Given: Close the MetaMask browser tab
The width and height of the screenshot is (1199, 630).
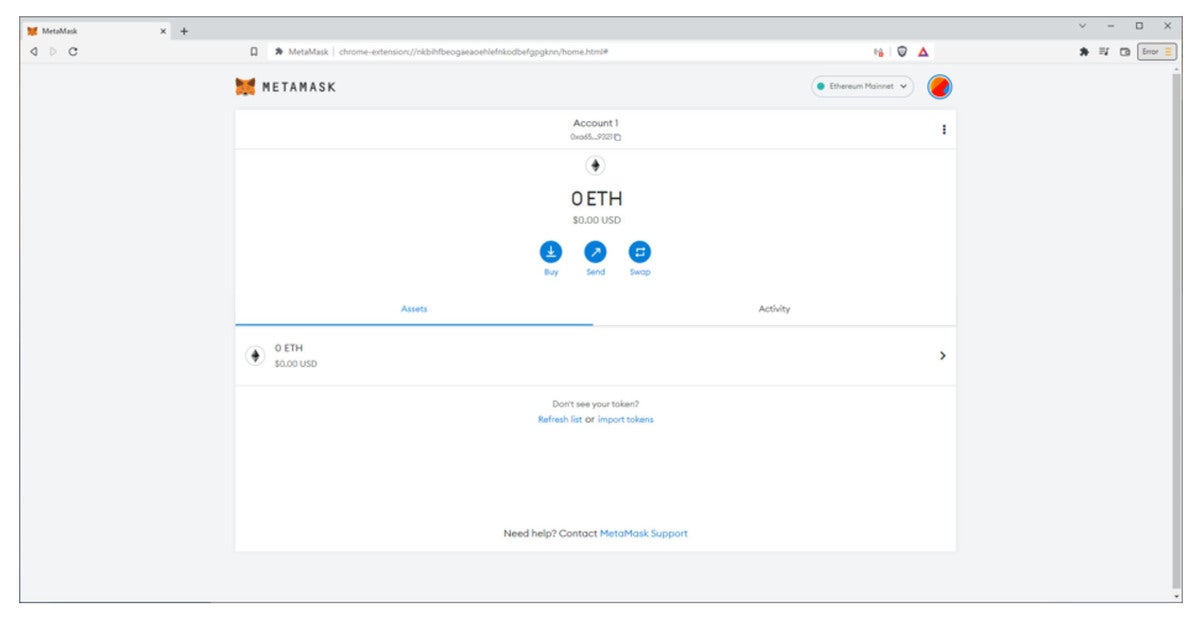Looking at the screenshot, I should [163, 31].
